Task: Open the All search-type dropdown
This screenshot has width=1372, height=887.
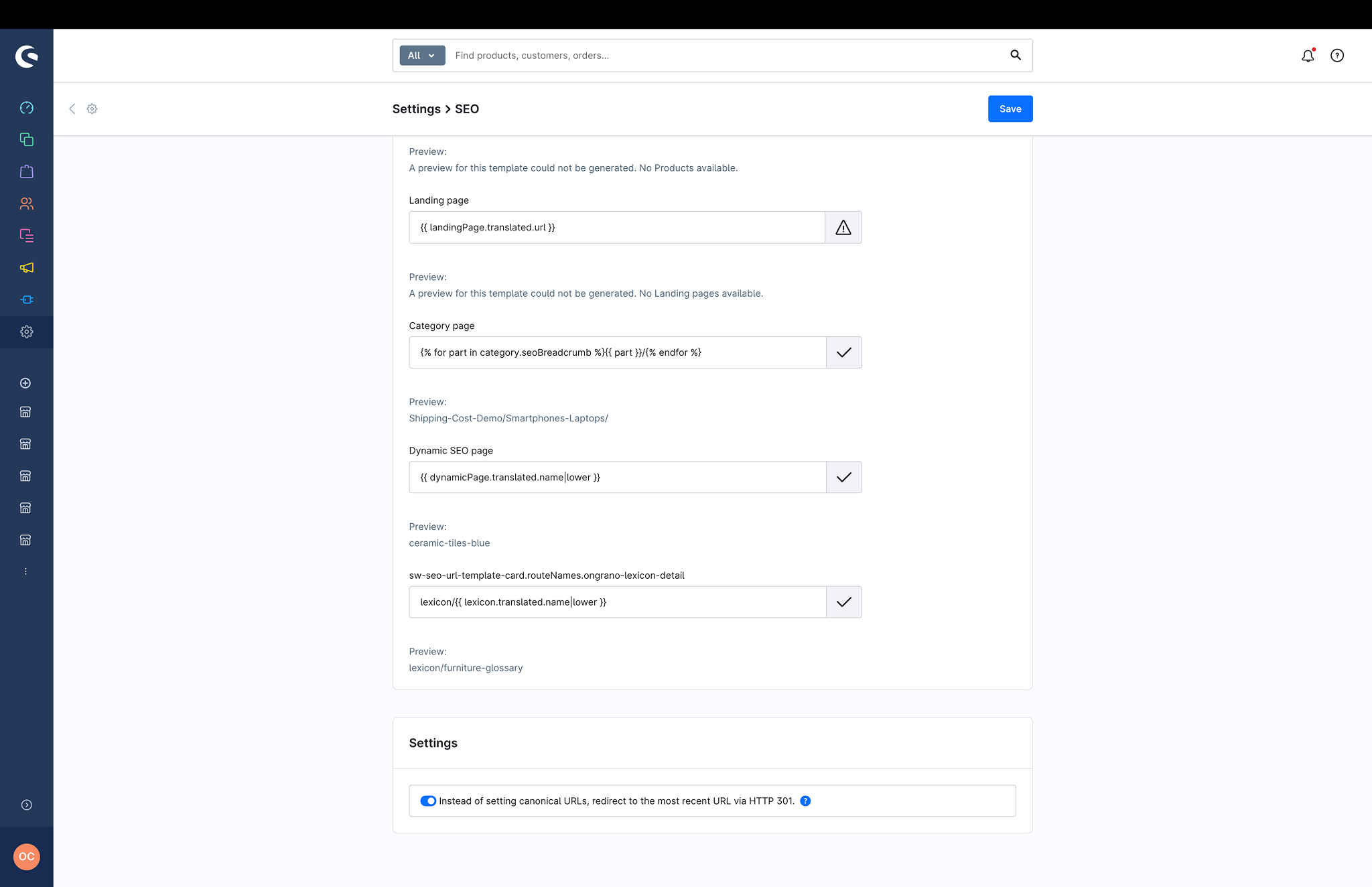Action: coord(422,56)
